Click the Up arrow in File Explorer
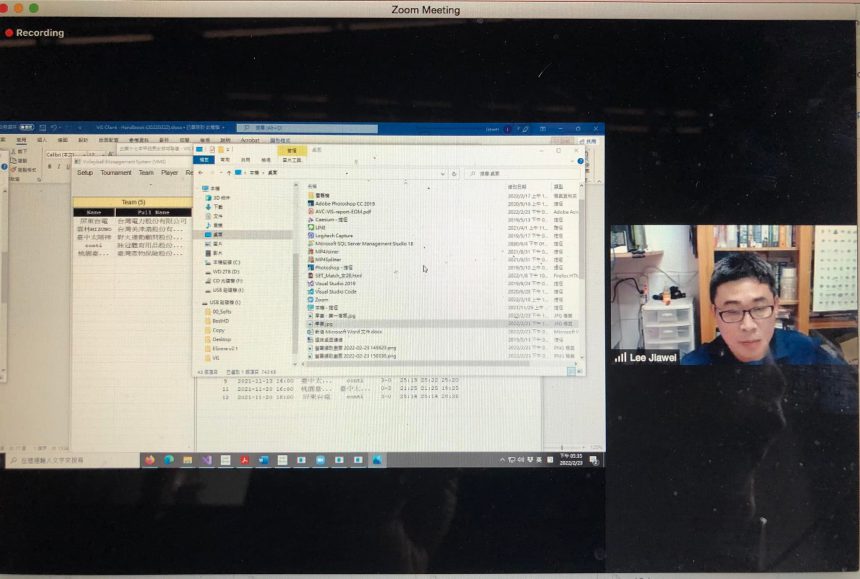The width and height of the screenshot is (860, 579). pyautogui.click(x=229, y=173)
